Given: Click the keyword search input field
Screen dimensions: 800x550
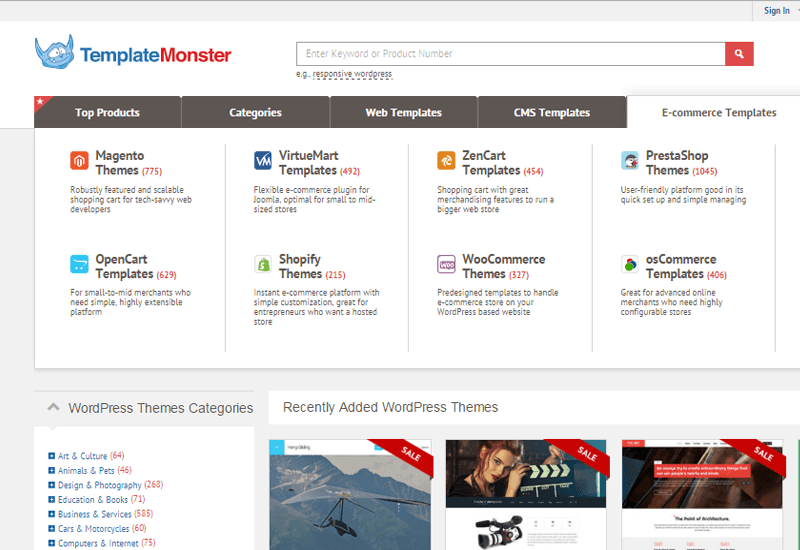Looking at the screenshot, I should 510,54.
